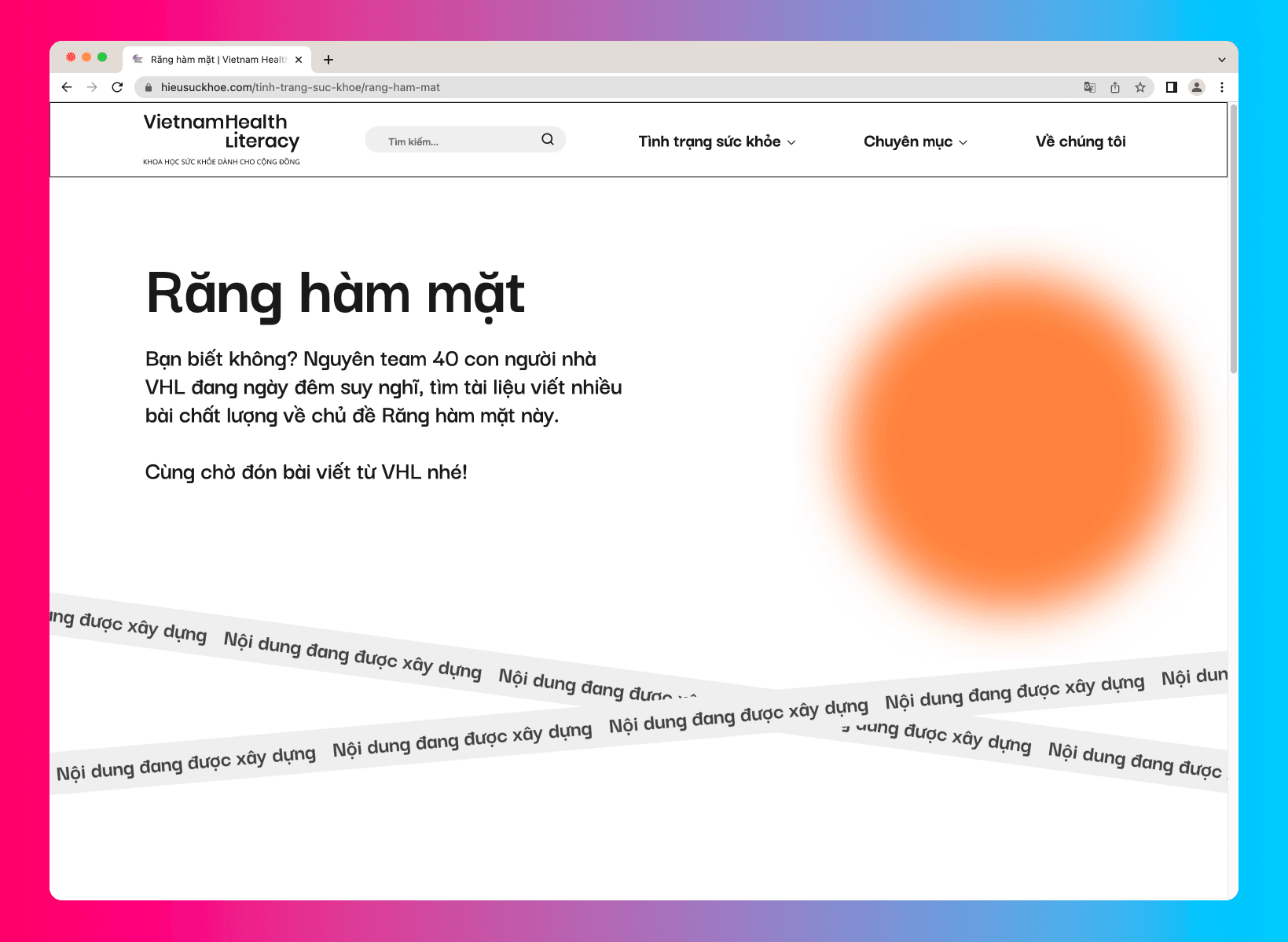1288x942 pixels.
Task: Expand the Tình trạng sức khỏe dropdown
Action: 717,141
